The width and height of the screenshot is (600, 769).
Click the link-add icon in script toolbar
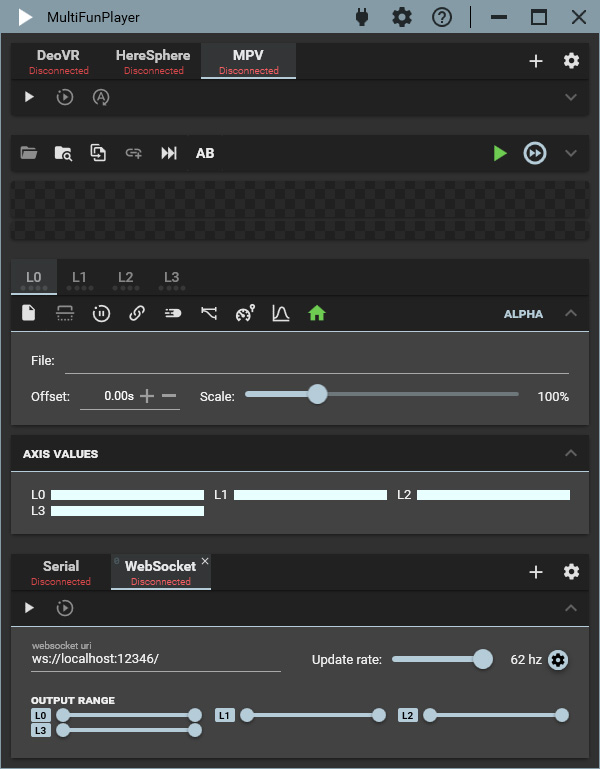133,154
